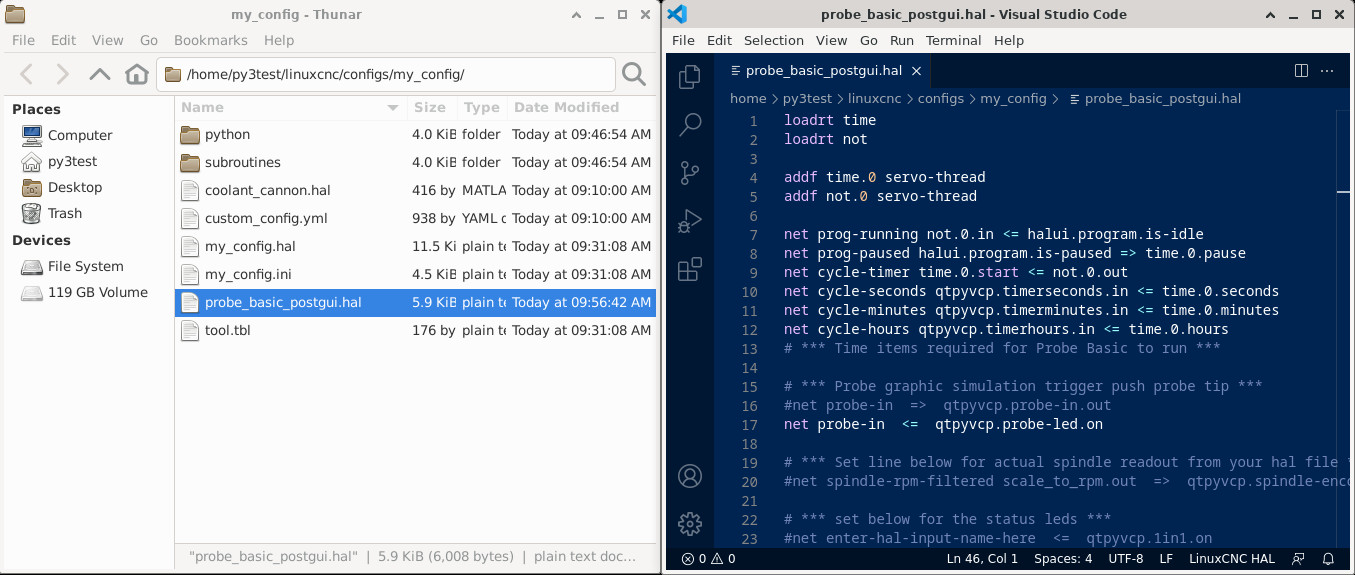
Task: Select Desktop in Places sidebar
Action: [61, 187]
